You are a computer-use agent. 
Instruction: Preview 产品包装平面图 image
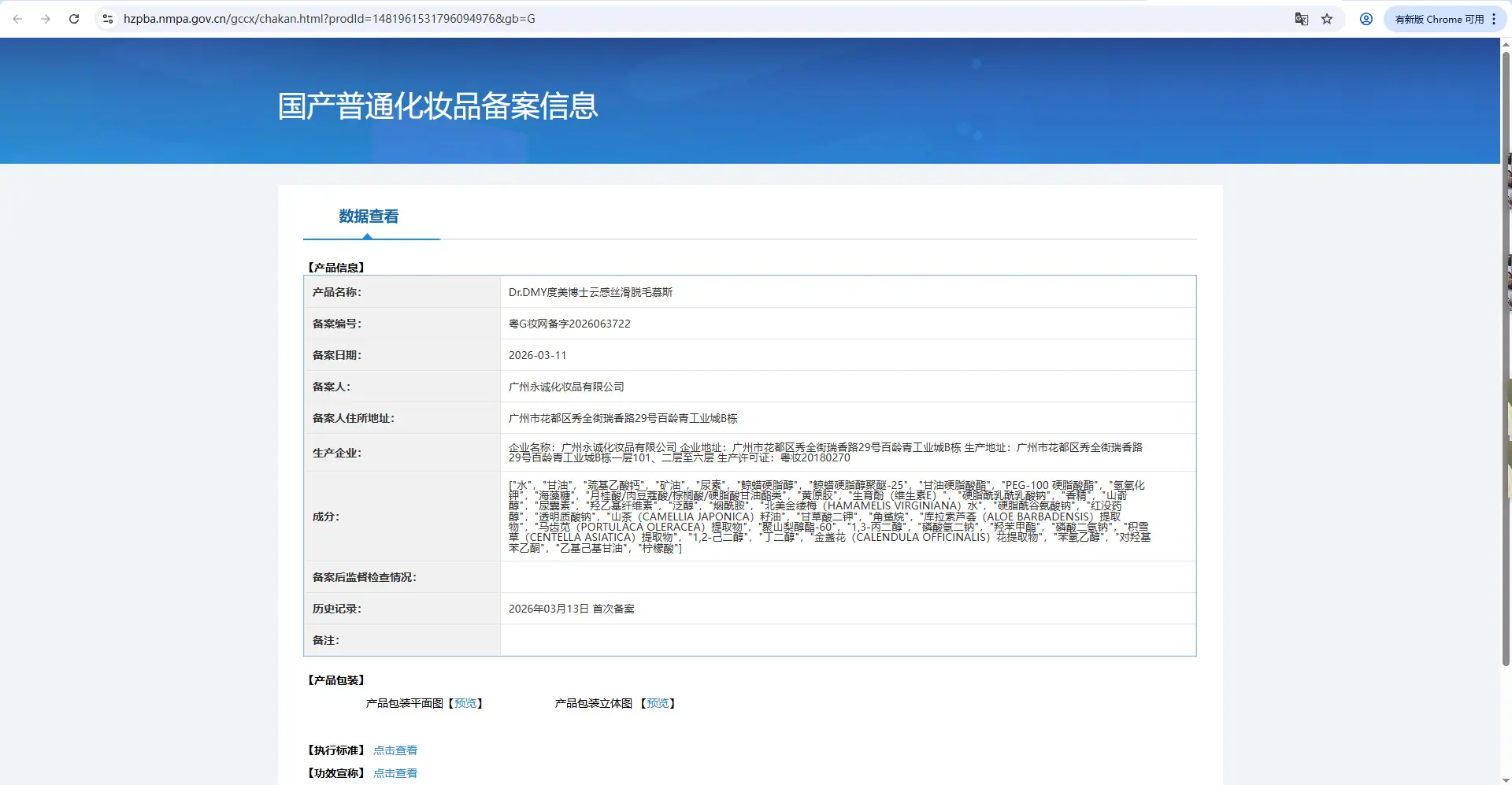click(x=465, y=703)
